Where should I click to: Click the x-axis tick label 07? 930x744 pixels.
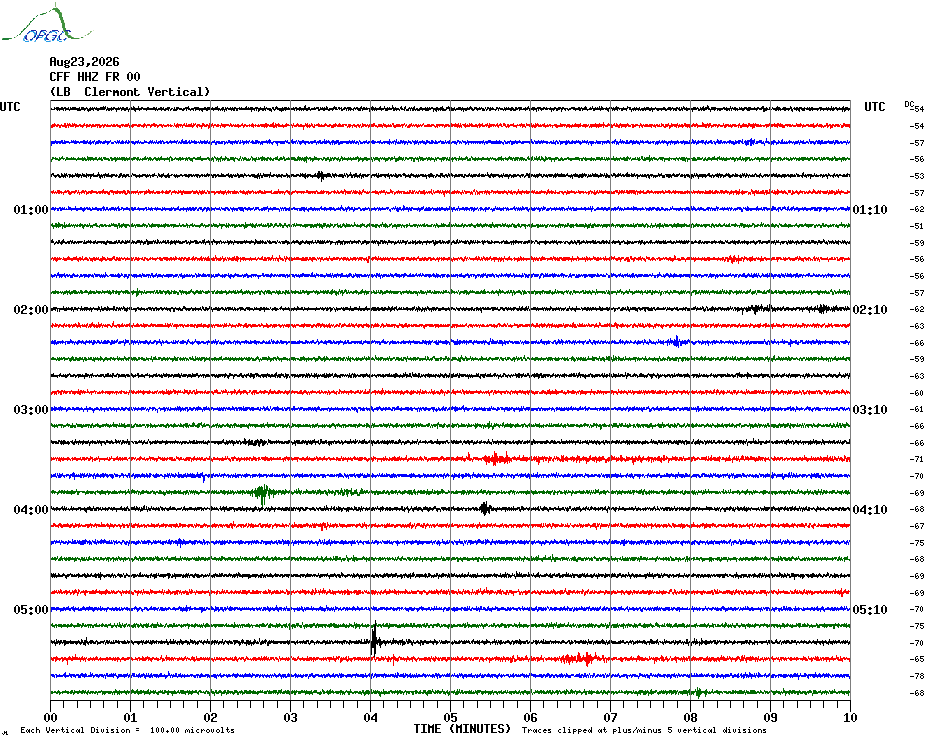click(610, 718)
